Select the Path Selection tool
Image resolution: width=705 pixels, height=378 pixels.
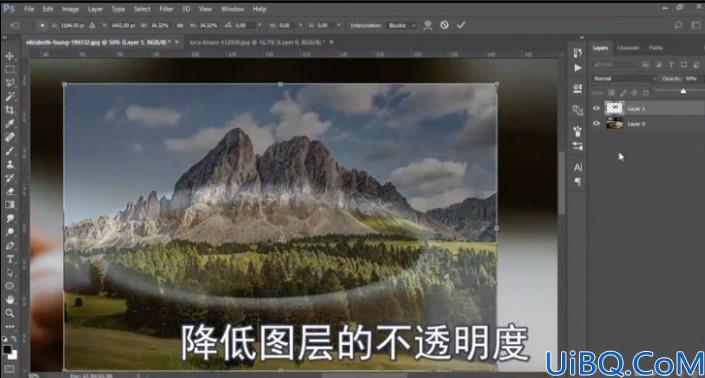coord(9,272)
